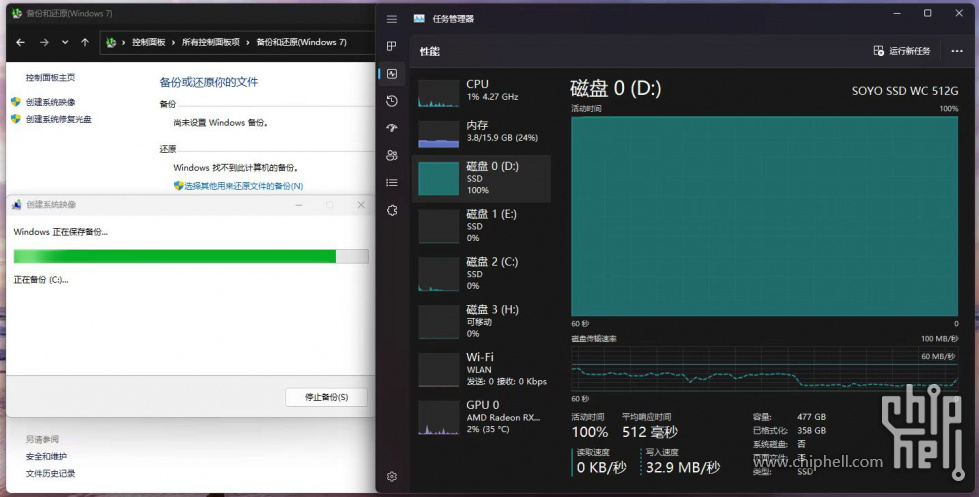
Task: Click the address bar Backup and Restore icon
Action: tap(111, 42)
